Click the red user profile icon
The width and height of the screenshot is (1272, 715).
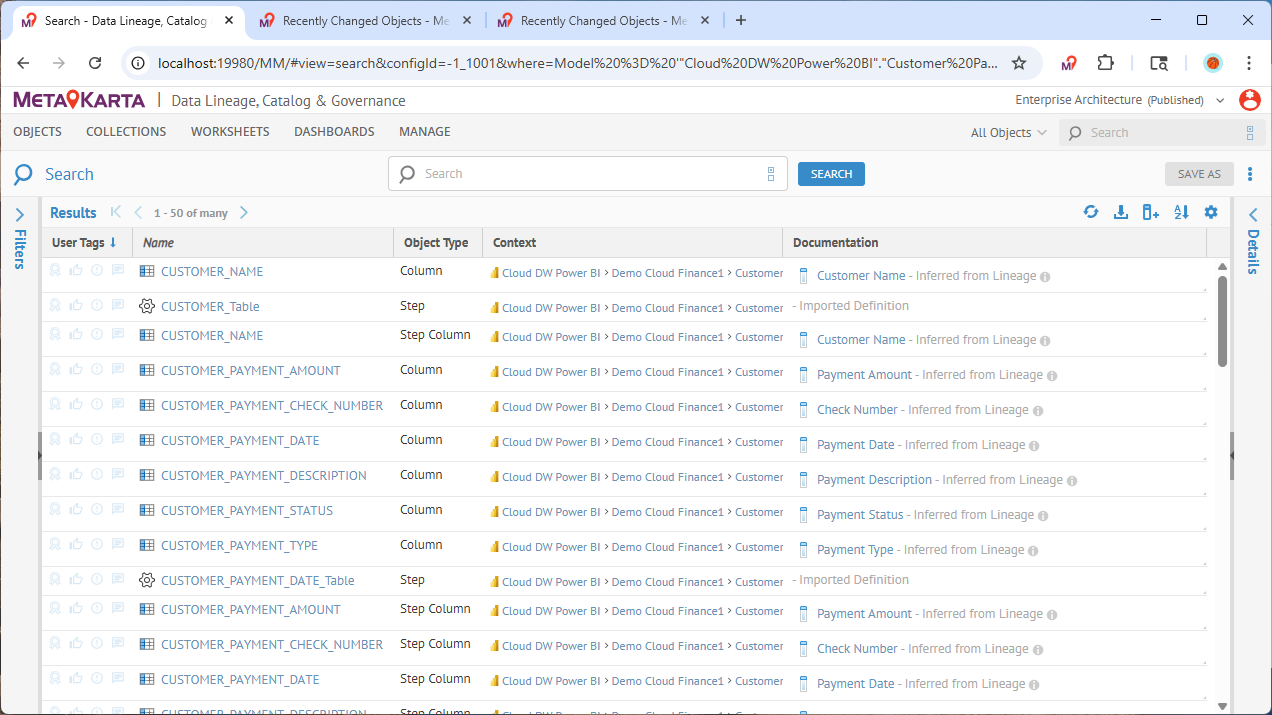(1249, 100)
